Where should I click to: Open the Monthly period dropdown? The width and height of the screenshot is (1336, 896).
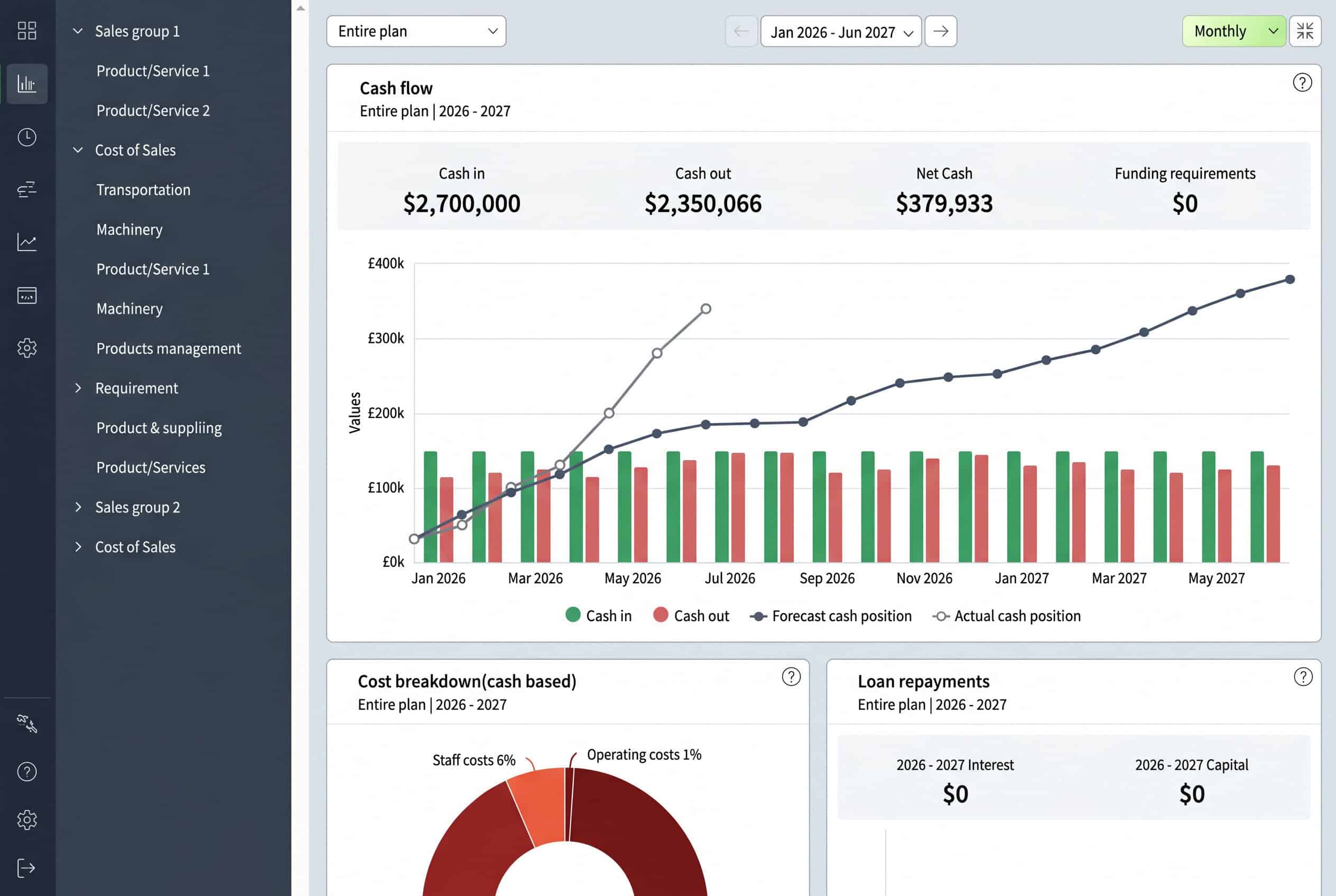[x=1234, y=31]
